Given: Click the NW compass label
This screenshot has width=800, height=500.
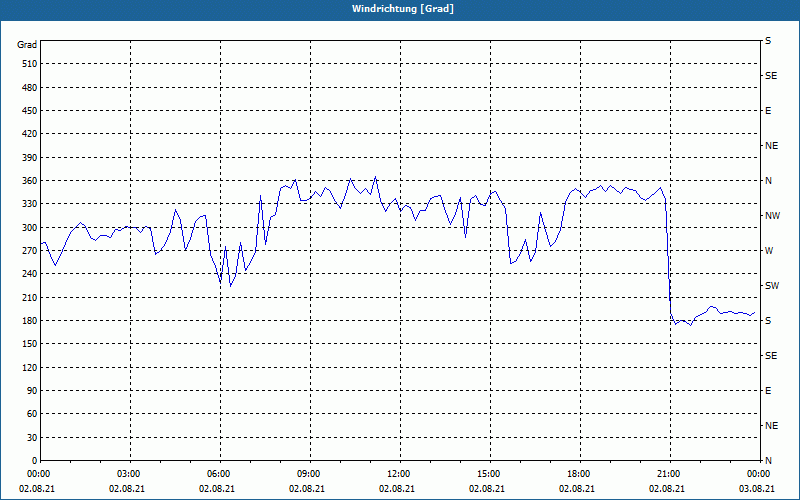Looking at the screenshot, I should [x=772, y=216].
